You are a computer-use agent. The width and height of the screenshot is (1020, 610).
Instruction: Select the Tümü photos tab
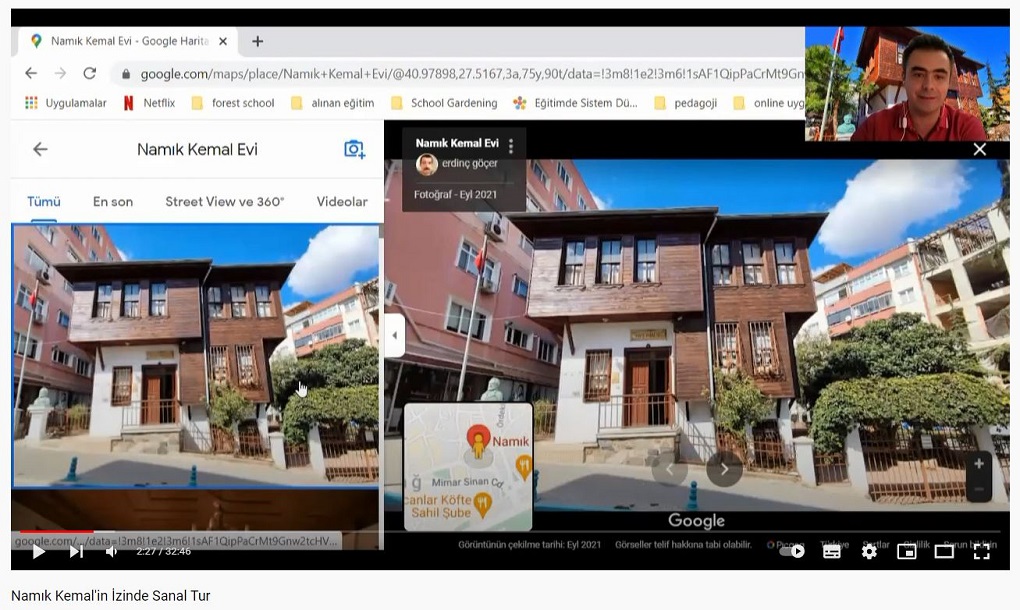44,202
